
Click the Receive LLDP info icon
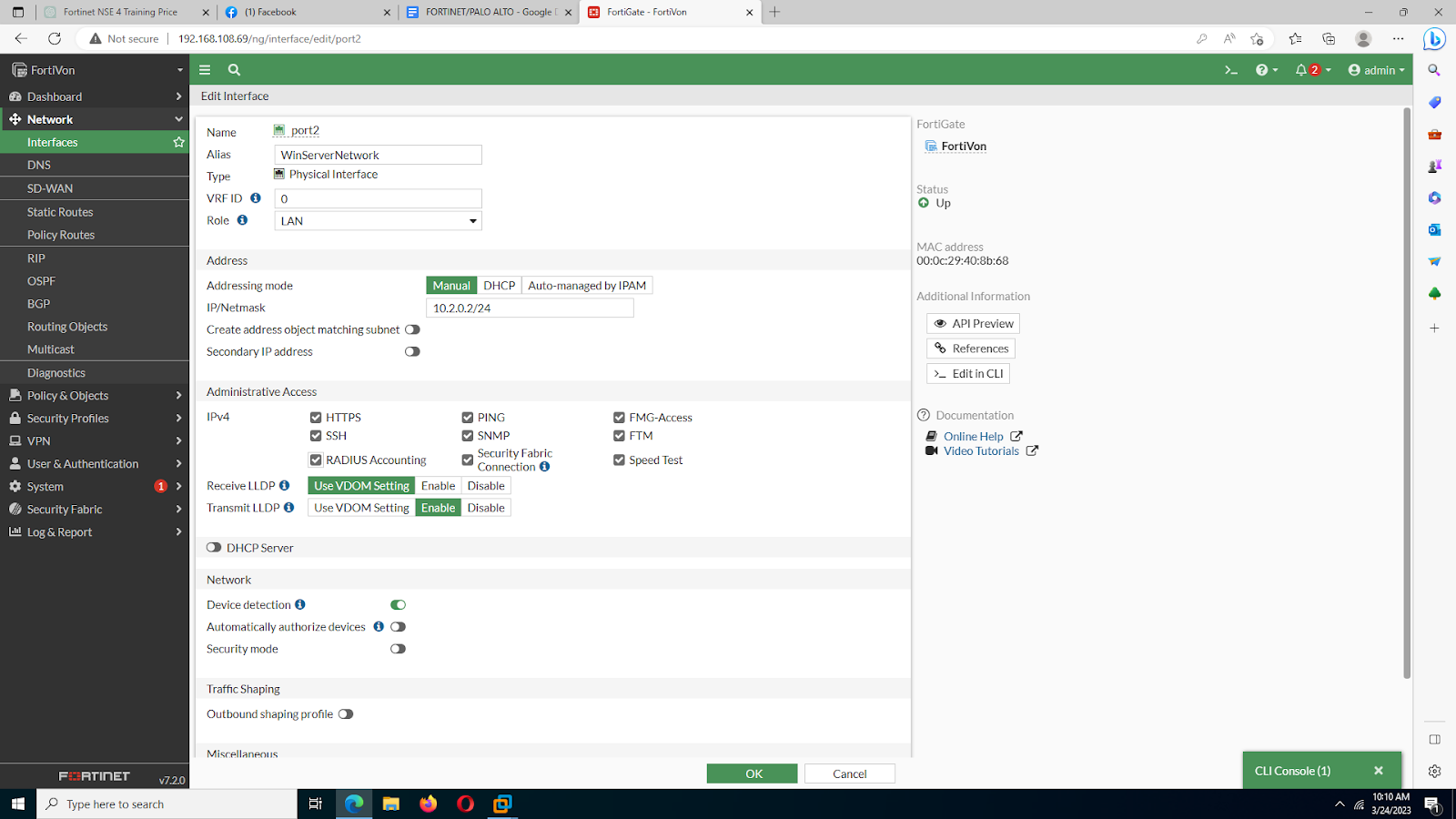pos(284,486)
